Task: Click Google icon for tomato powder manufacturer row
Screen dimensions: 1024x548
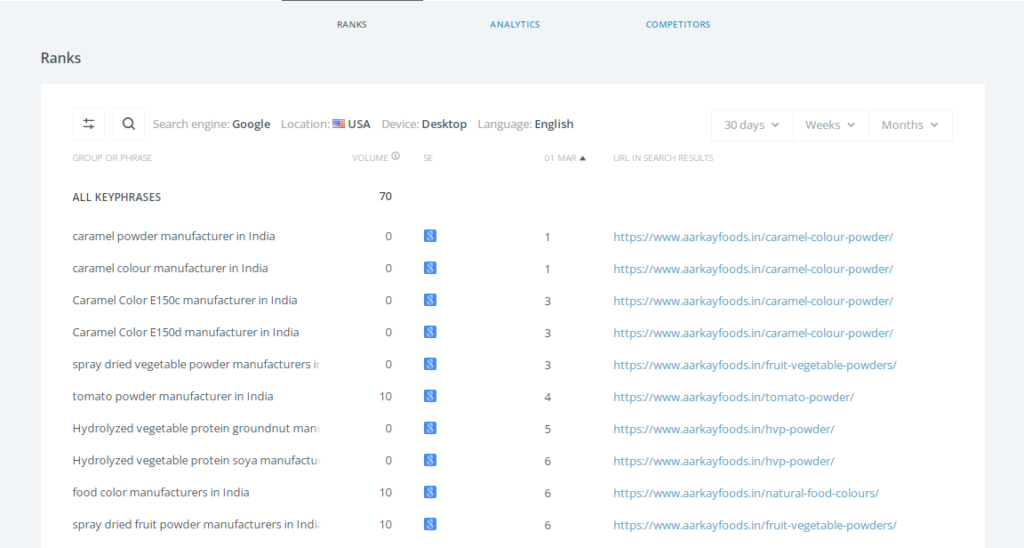Action: pos(430,396)
